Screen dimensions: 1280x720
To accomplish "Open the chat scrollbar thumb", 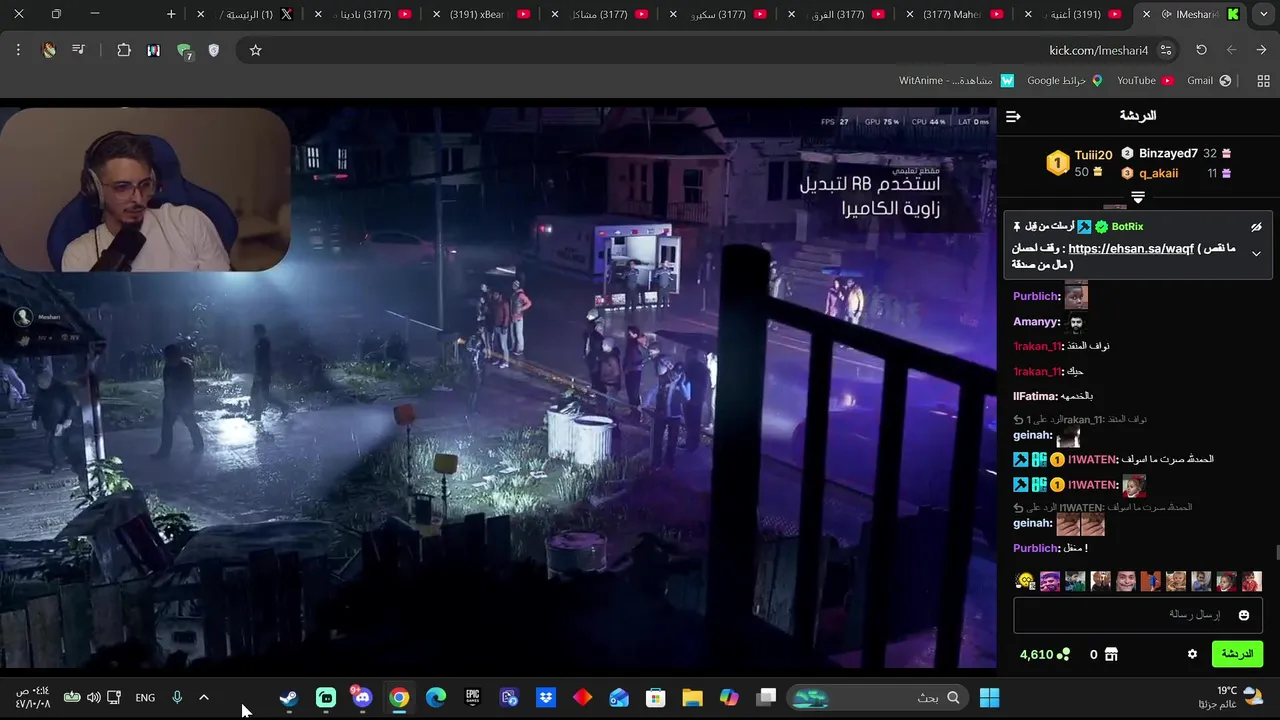I will click(x=1276, y=553).
